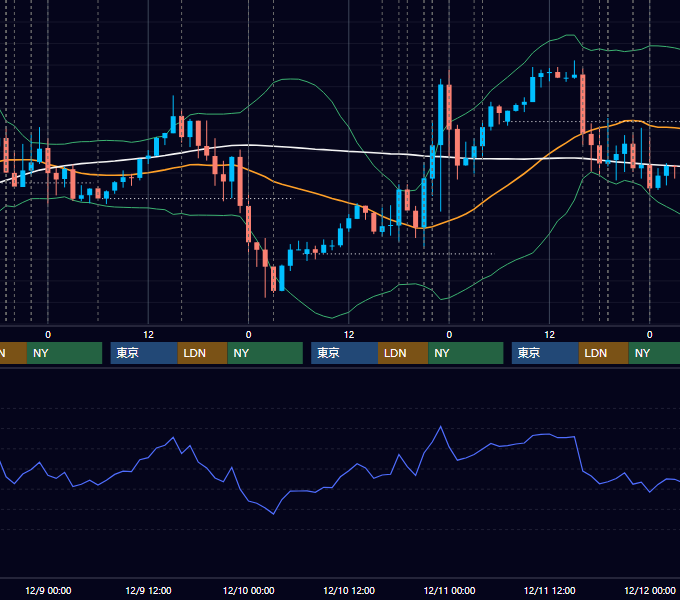Click the NY session block spanning 12/11 00:00
Image resolution: width=680 pixels, height=600 pixels.
pyautogui.click(x=466, y=353)
